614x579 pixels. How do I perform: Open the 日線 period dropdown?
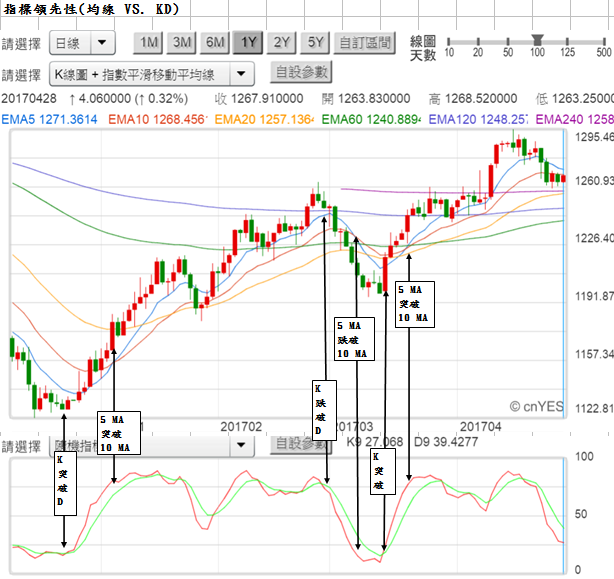point(82,43)
